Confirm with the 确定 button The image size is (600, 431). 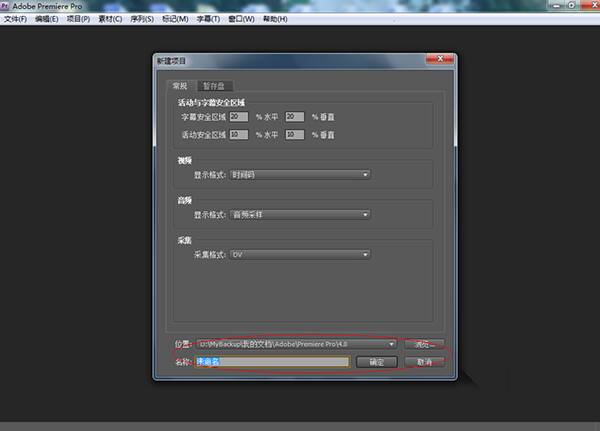coord(377,362)
